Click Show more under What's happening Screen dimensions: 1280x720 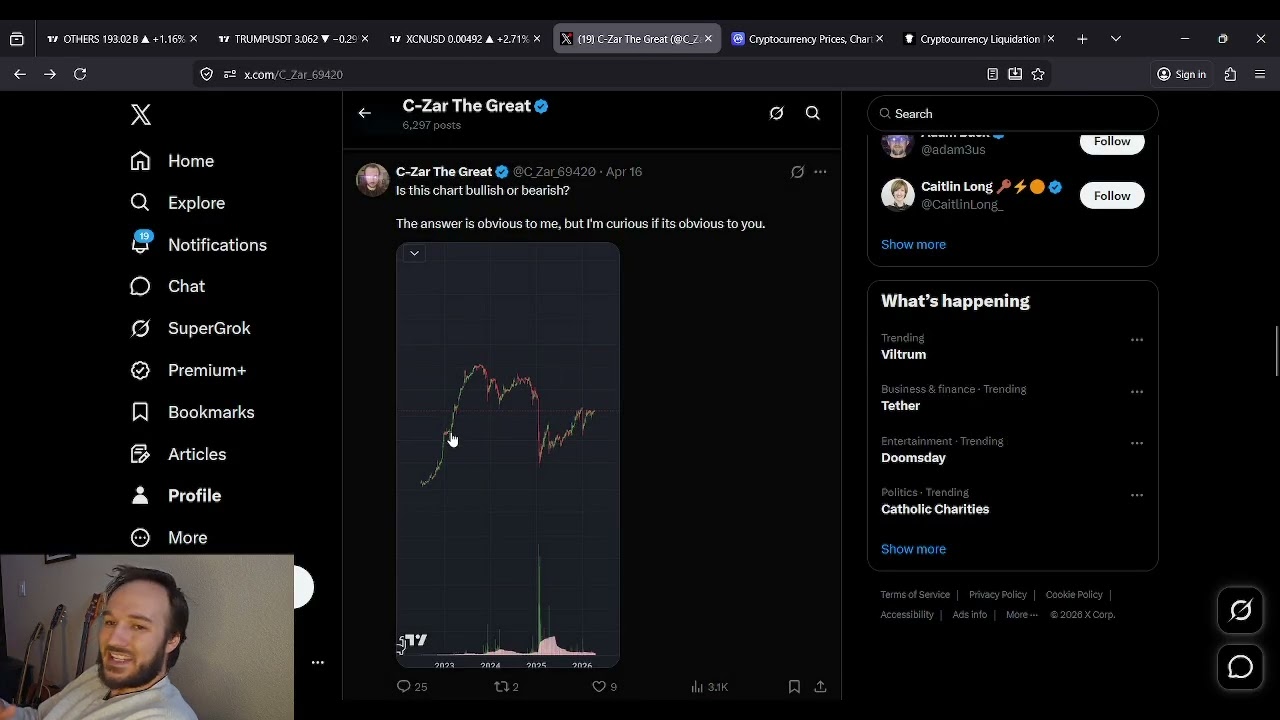(x=913, y=549)
